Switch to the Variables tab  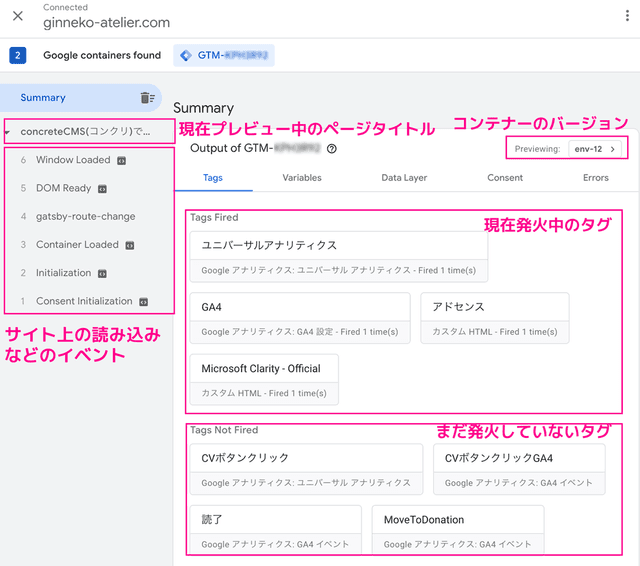coord(302,178)
